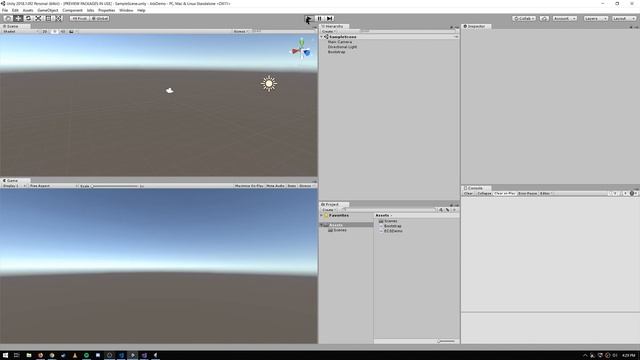640x360 pixels.
Task: Expand the Favorites tree in Project
Action: coord(322,216)
